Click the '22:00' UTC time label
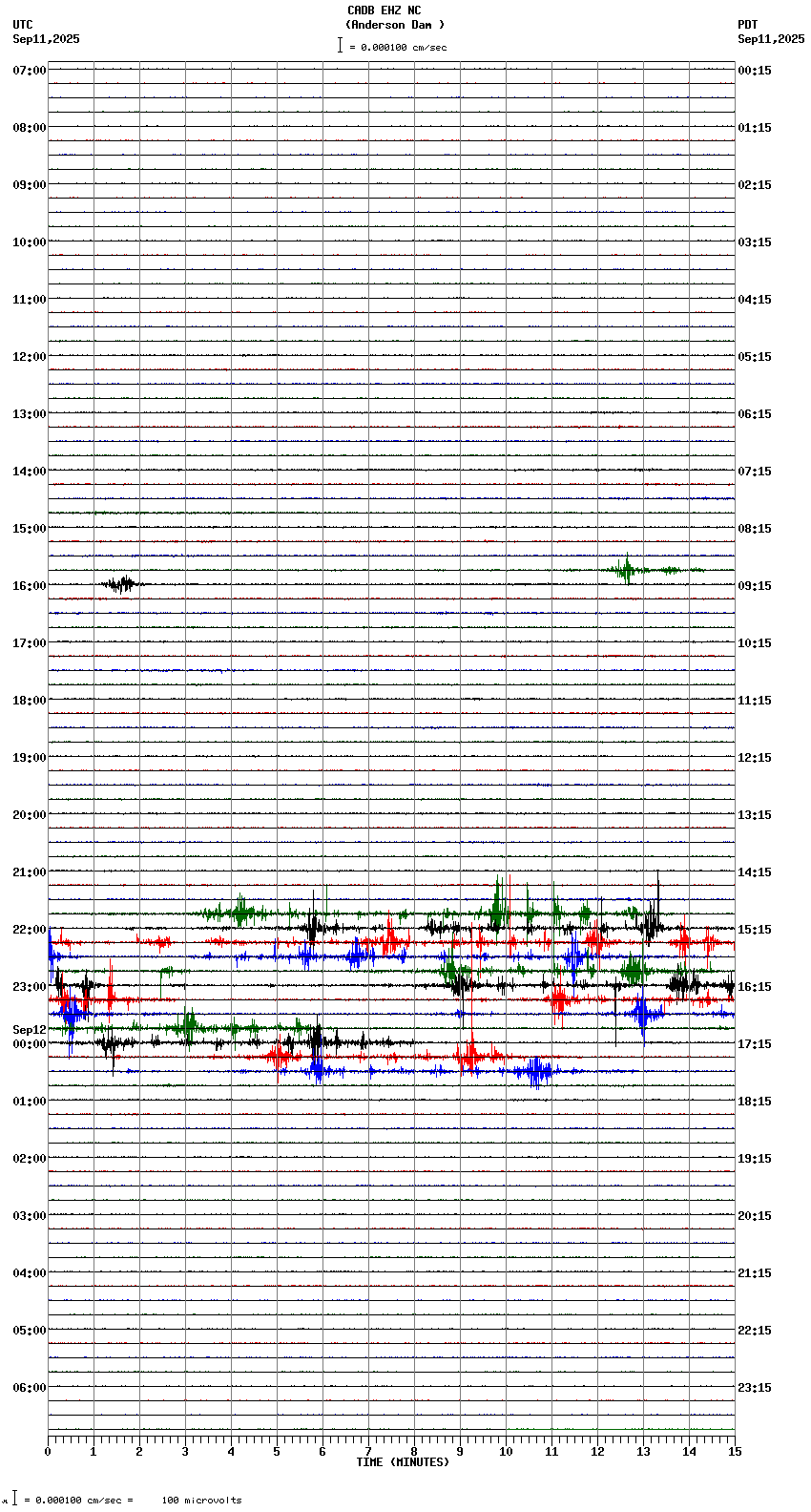 (x=30, y=930)
